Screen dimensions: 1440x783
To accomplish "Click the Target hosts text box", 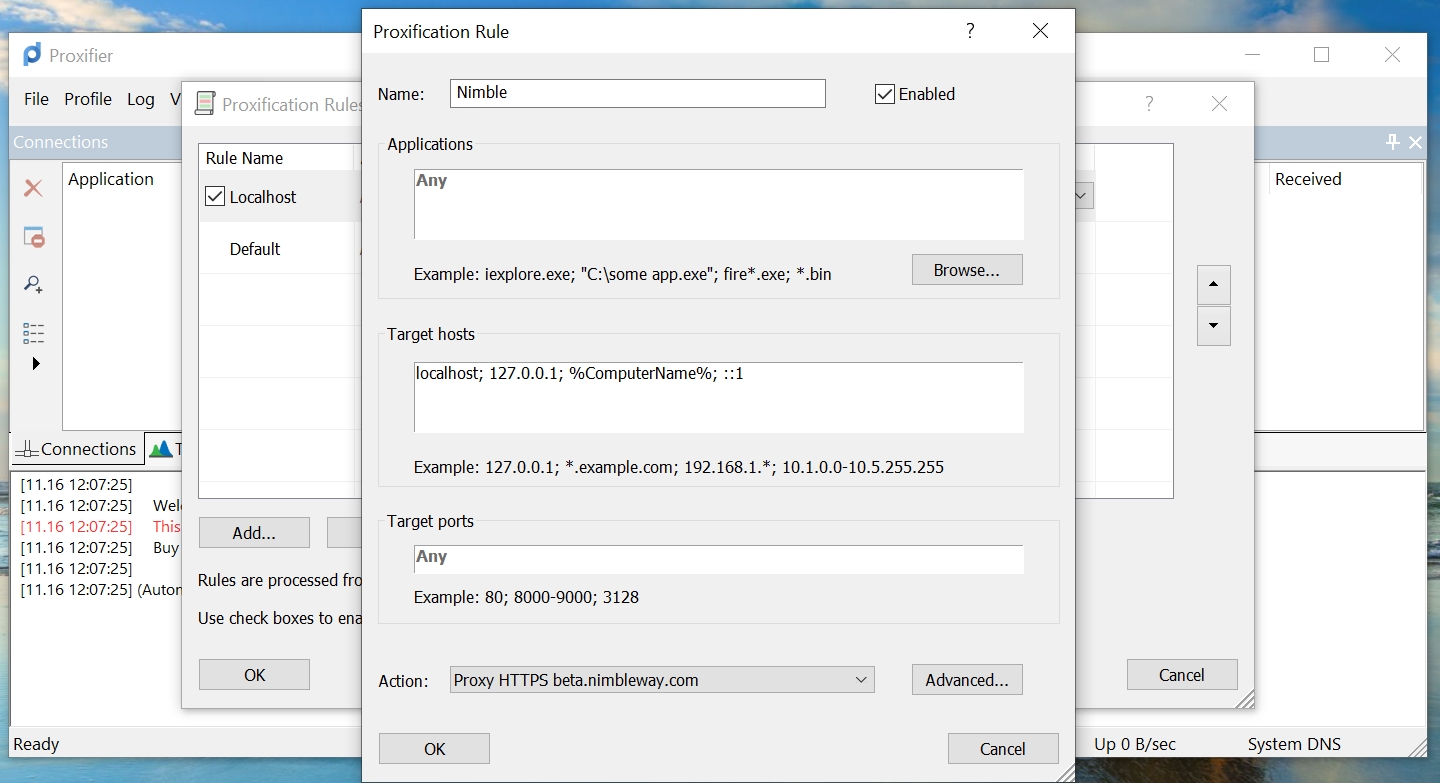I will [719, 398].
